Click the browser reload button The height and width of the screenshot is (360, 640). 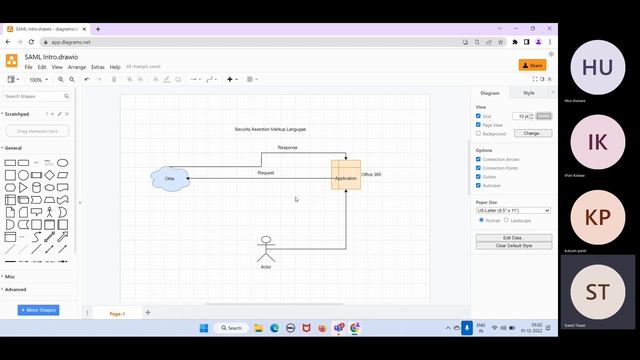click(x=31, y=42)
